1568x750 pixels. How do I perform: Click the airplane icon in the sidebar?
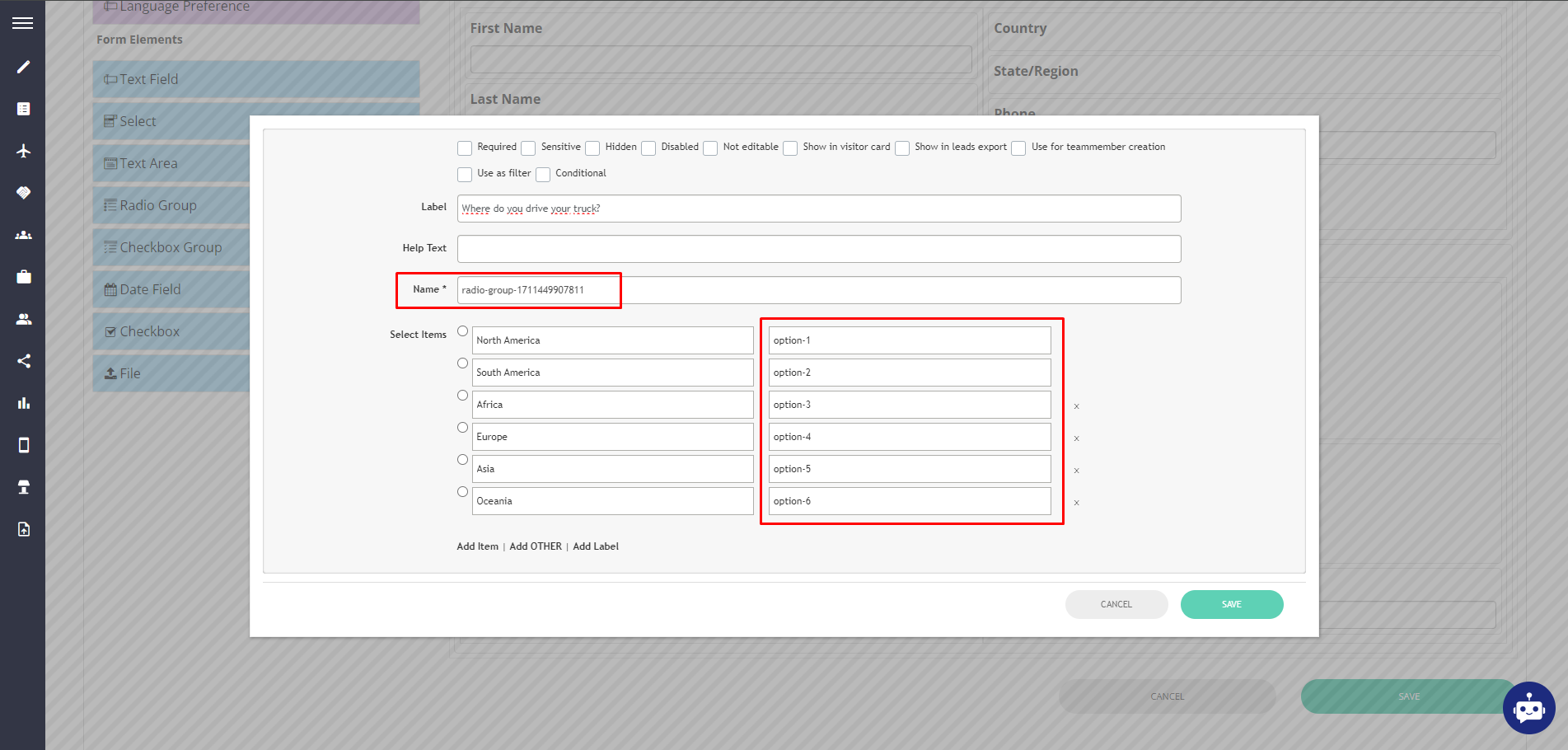(x=23, y=152)
